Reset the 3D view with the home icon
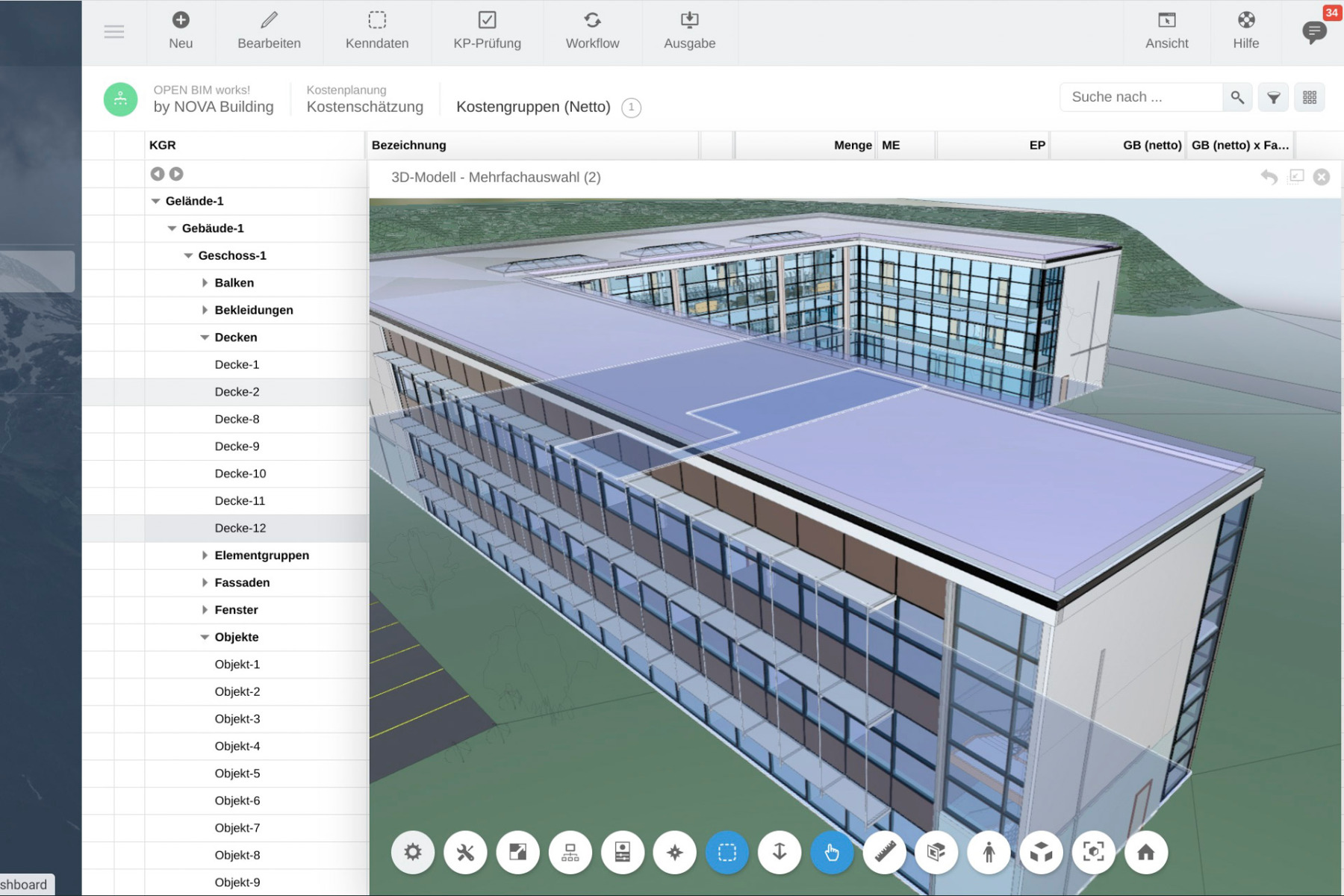Image resolution: width=1344 pixels, height=896 pixels. pyautogui.click(x=1145, y=852)
